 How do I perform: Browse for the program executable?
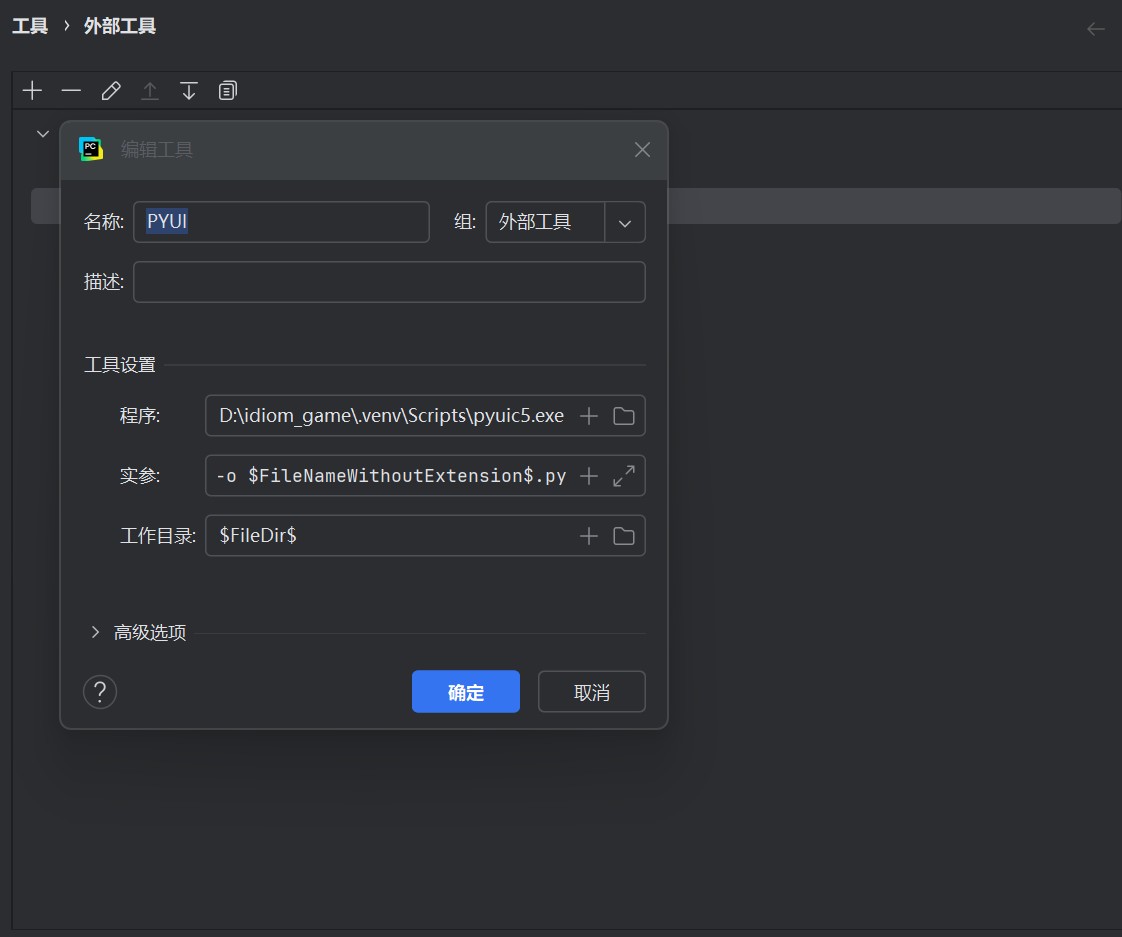(623, 415)
